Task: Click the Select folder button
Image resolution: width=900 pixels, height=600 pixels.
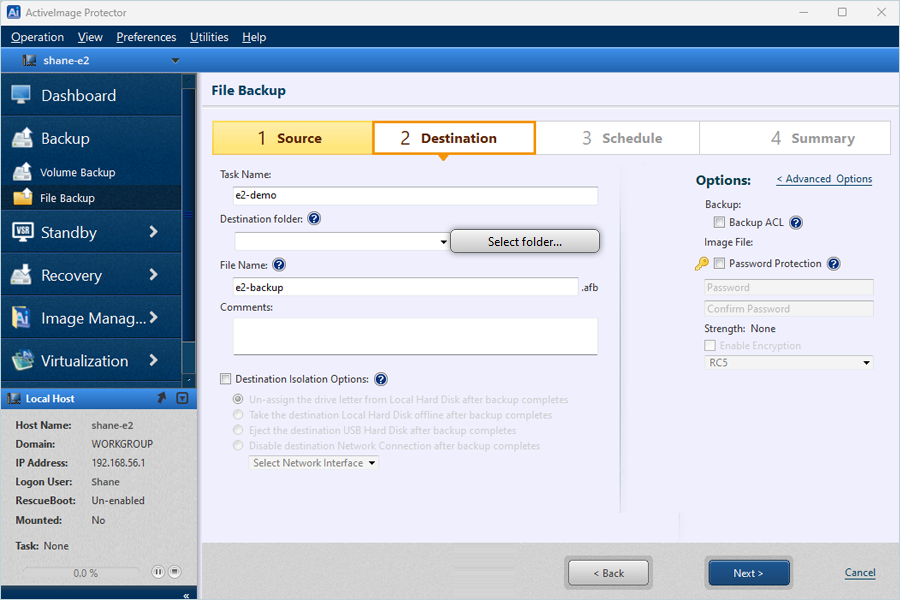Action: coord(525,241)
